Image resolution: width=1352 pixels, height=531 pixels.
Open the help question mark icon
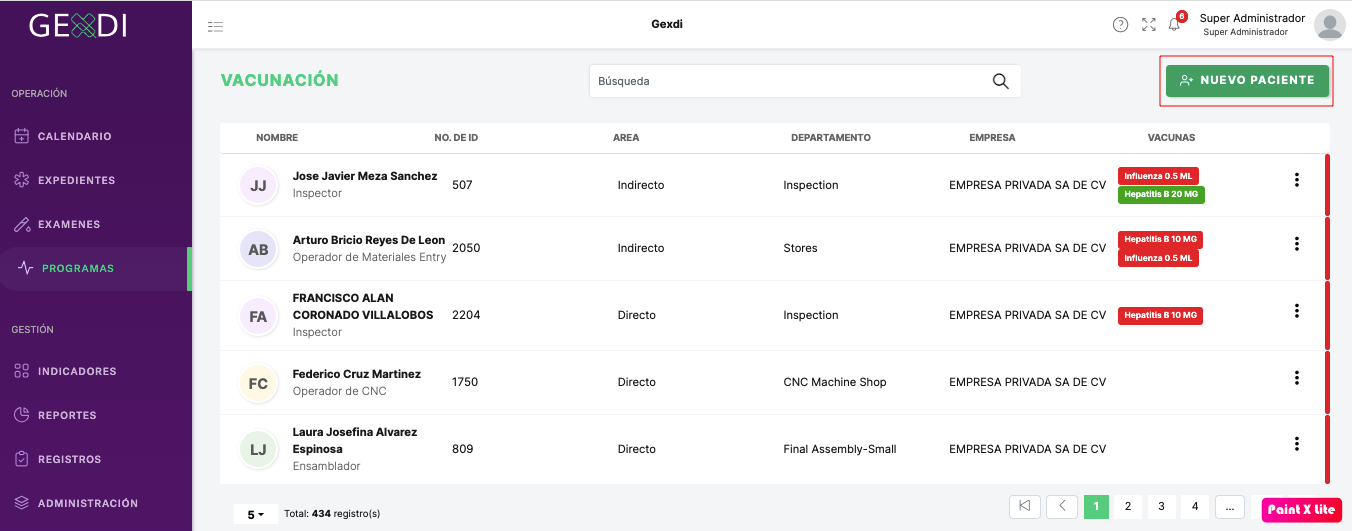point(1120,25)
